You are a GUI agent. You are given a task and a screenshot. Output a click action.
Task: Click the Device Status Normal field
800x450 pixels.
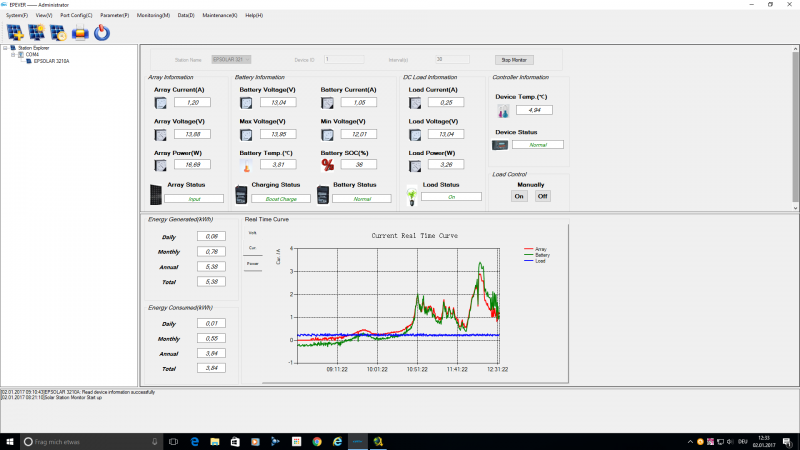click(538, 145)
